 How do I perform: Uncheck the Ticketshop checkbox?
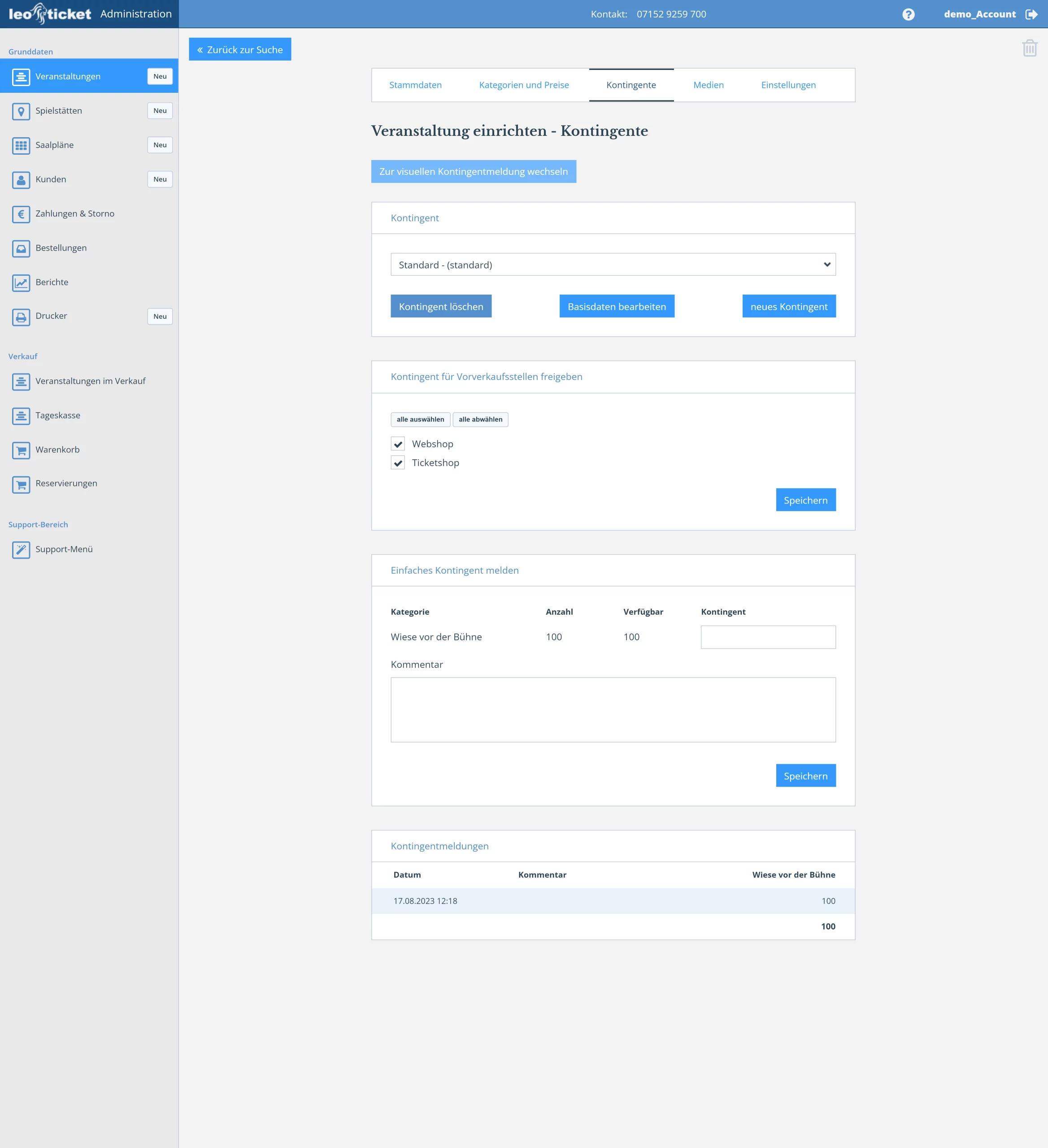398,462
